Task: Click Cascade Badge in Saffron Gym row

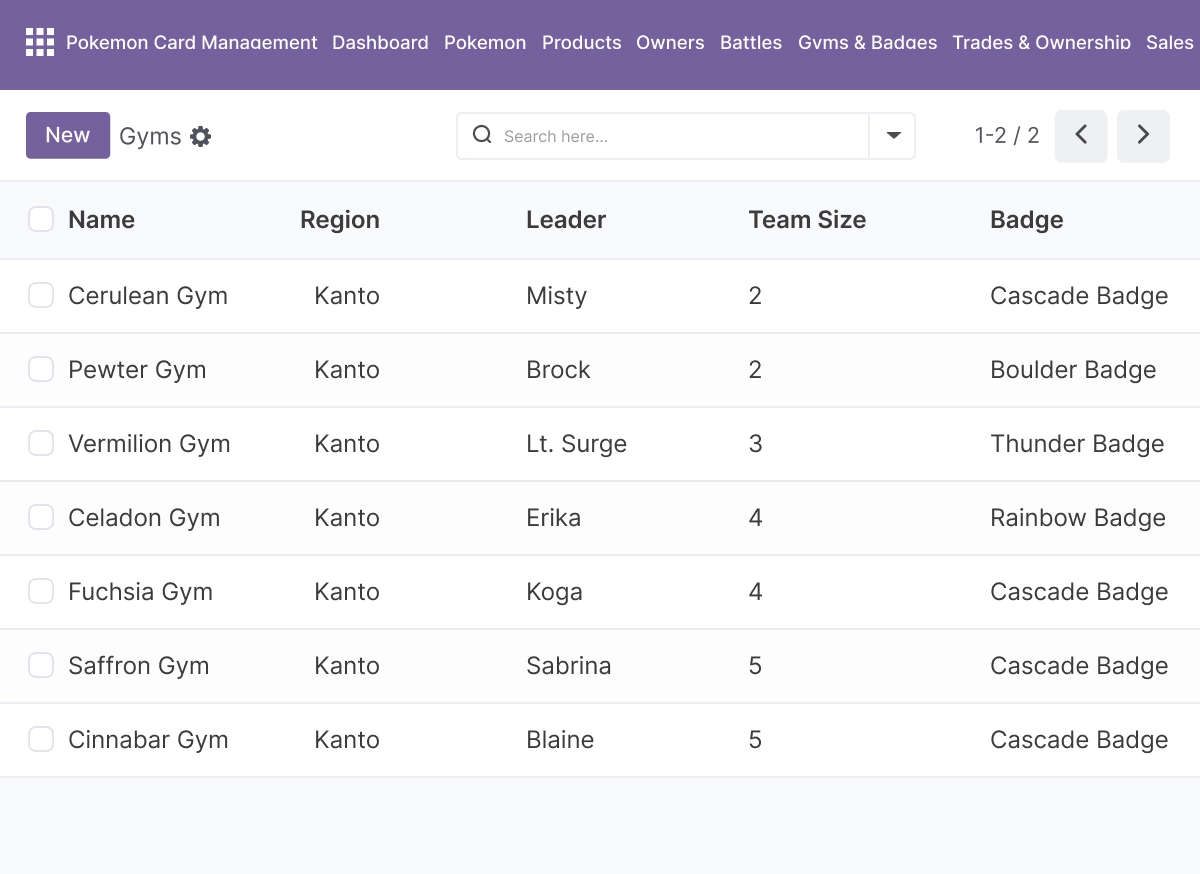Action: (x=1079, y=666)
